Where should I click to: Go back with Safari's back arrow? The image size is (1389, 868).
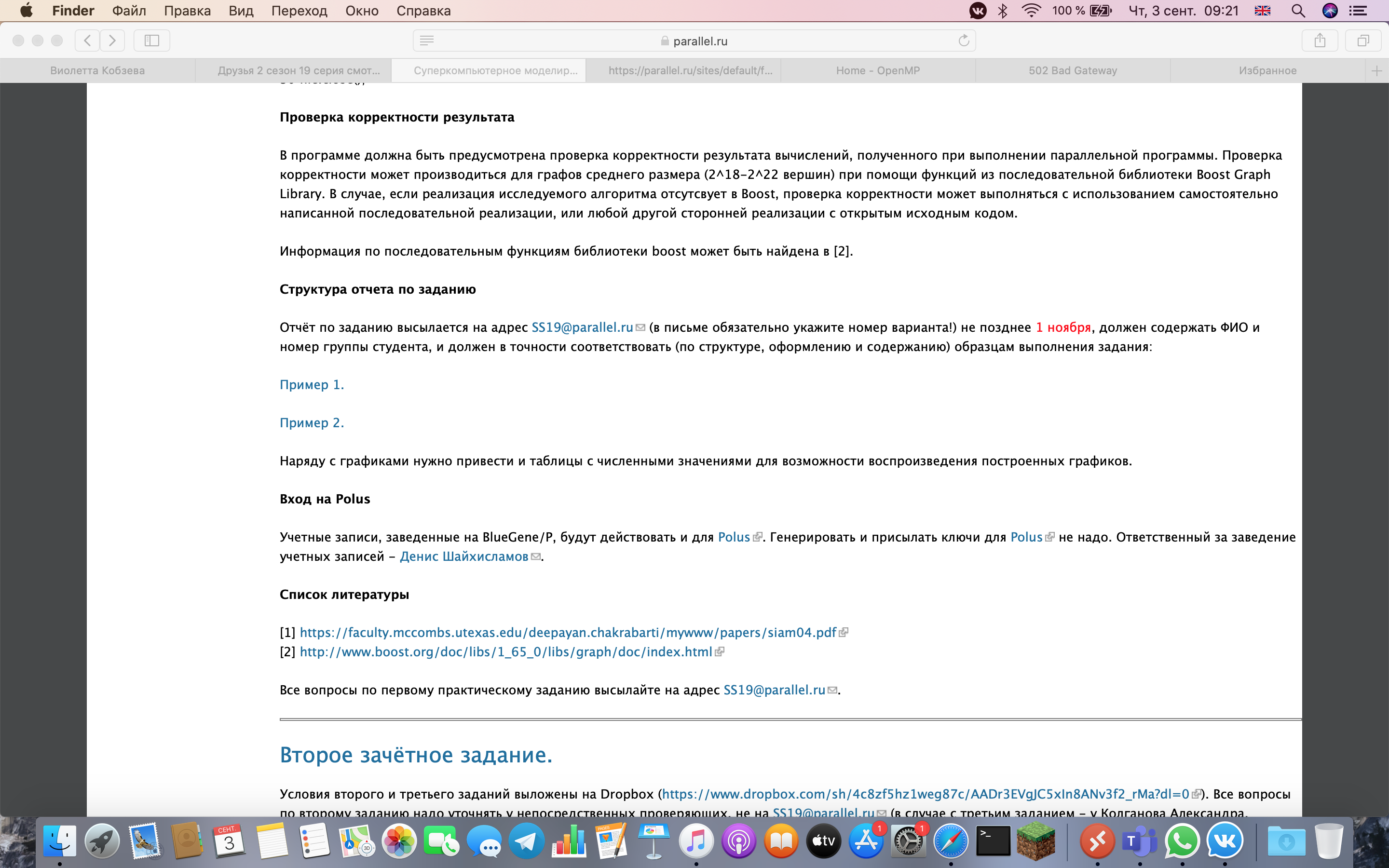click(87, 40)
